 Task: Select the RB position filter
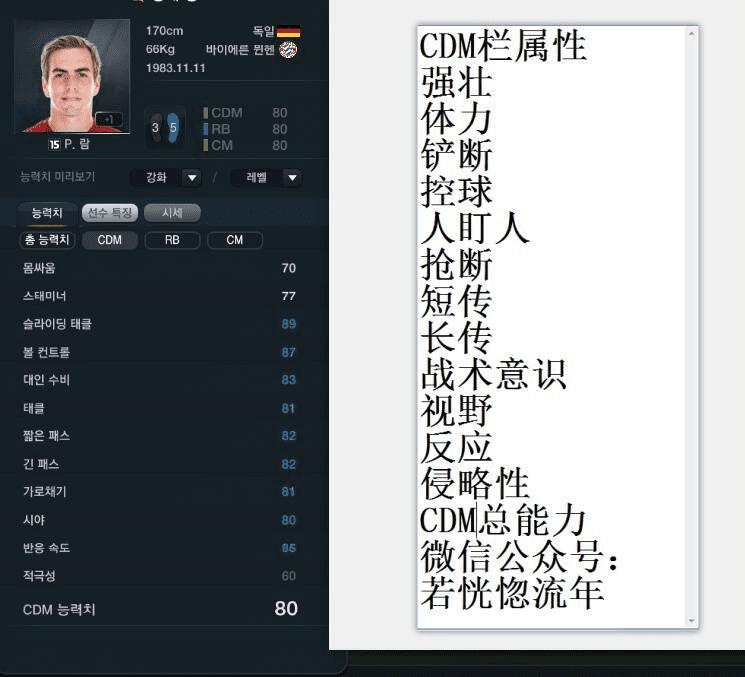click(172, 240)
